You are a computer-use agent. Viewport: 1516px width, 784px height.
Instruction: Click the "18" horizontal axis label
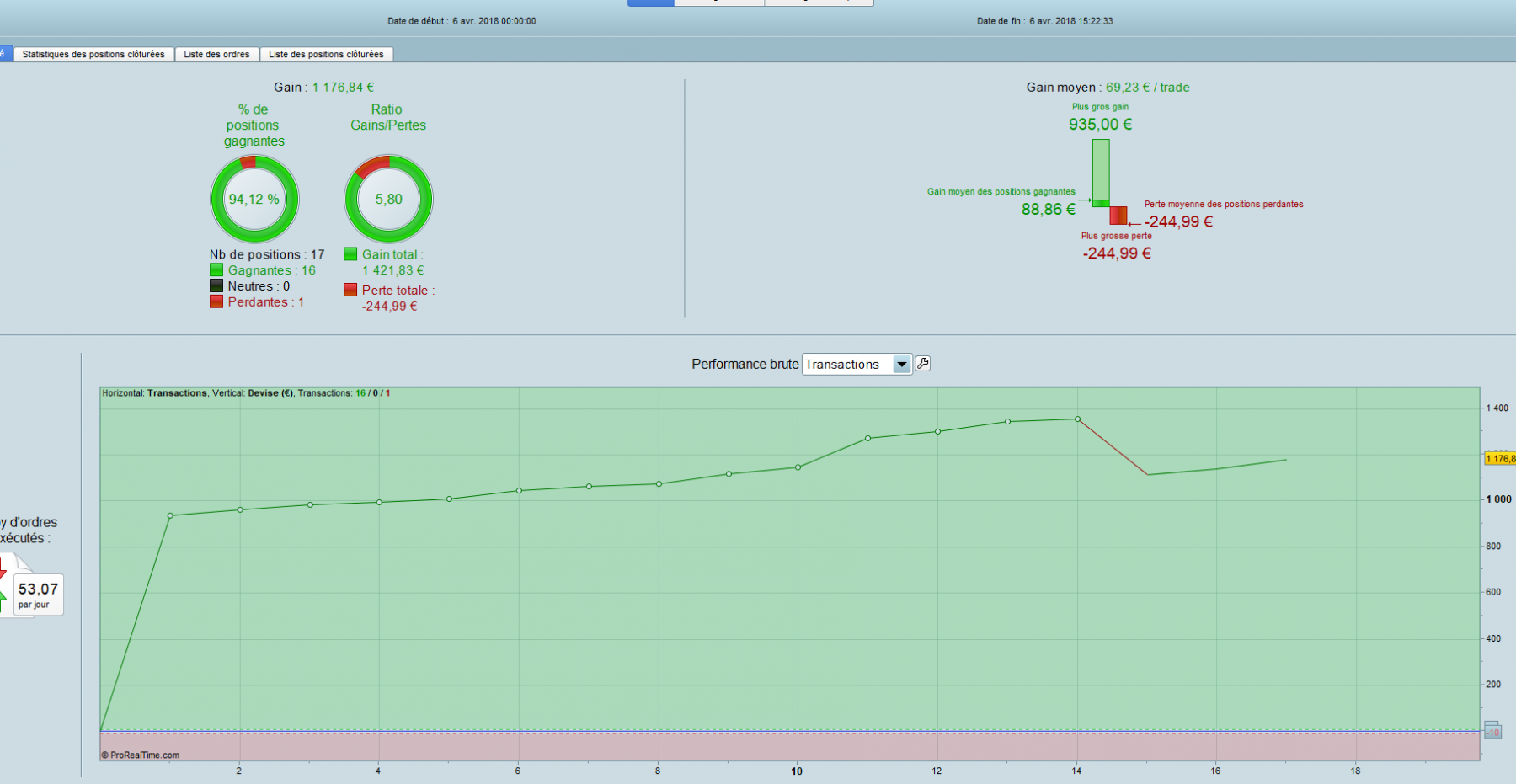(1355, 771)
